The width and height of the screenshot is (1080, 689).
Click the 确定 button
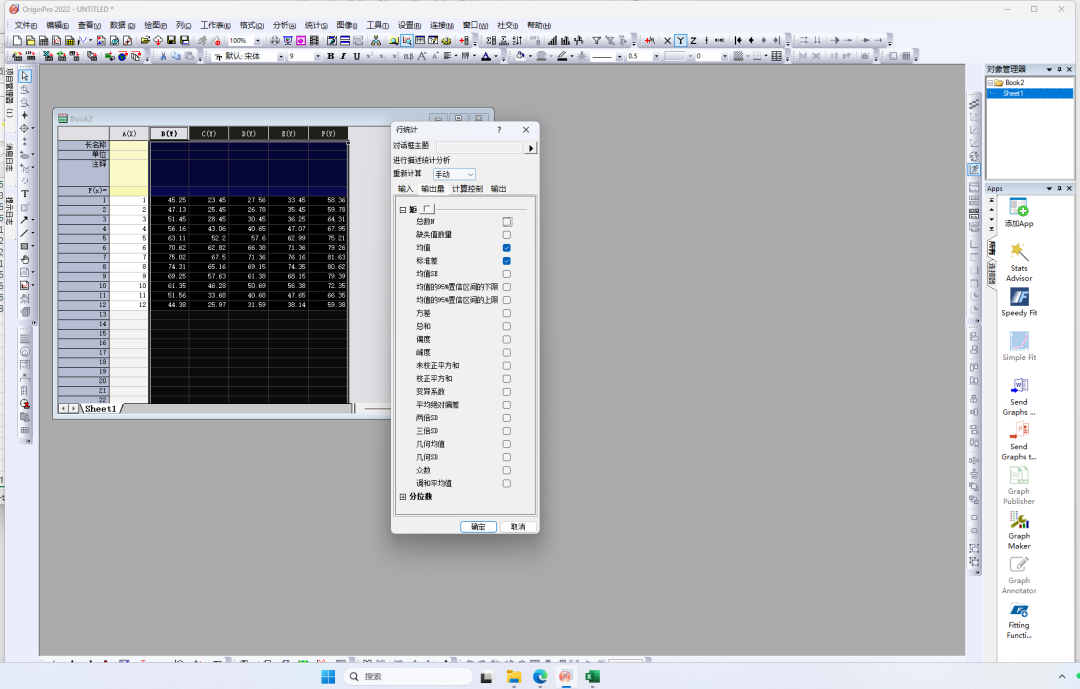[x=478, y=527]
